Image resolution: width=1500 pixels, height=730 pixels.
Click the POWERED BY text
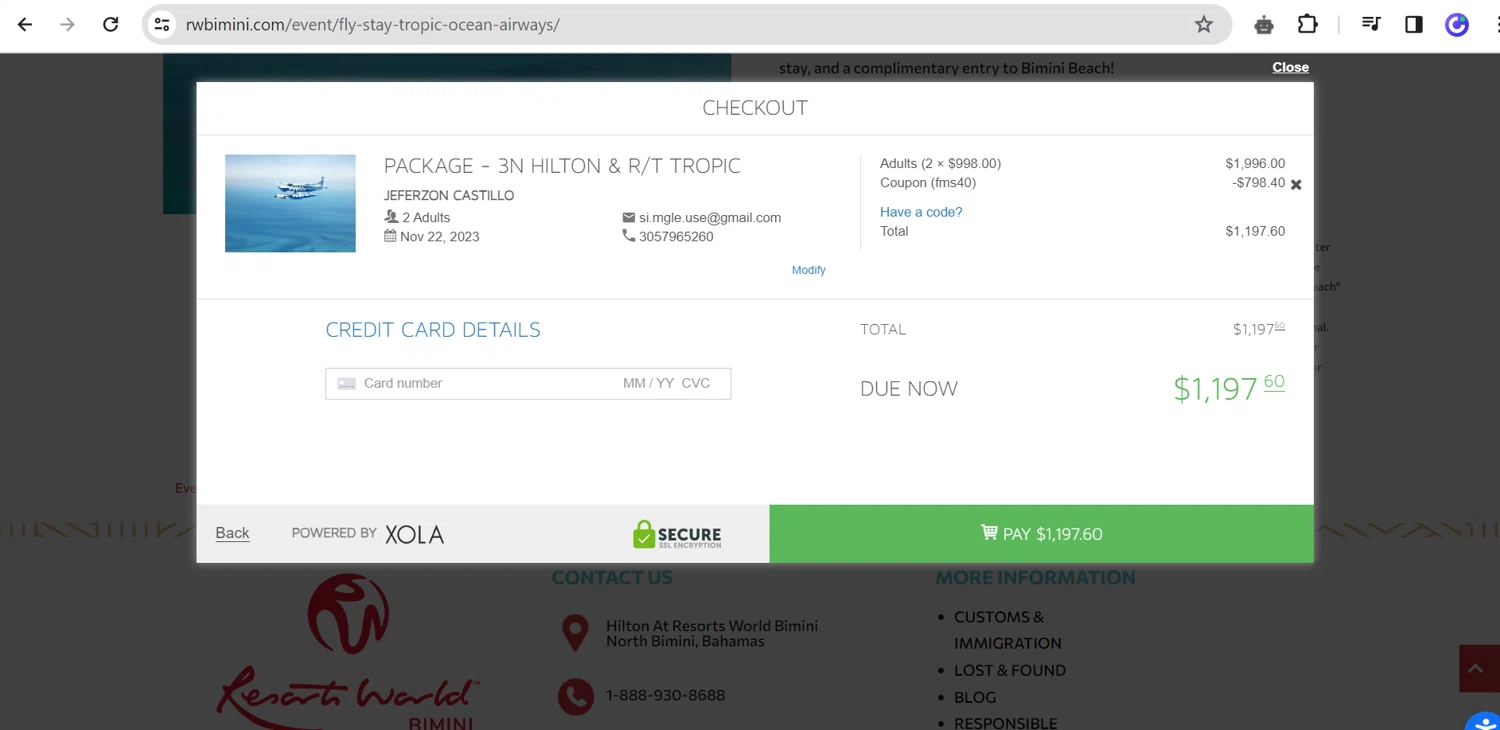334,533
